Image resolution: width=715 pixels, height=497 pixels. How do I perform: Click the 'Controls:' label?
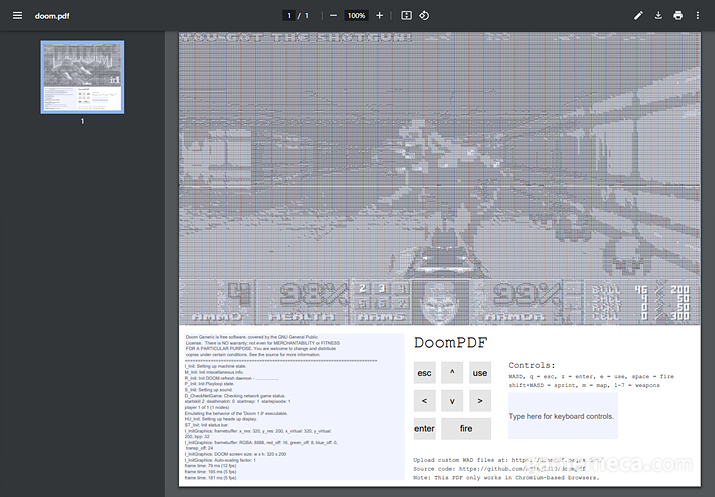tap(532, 366)
